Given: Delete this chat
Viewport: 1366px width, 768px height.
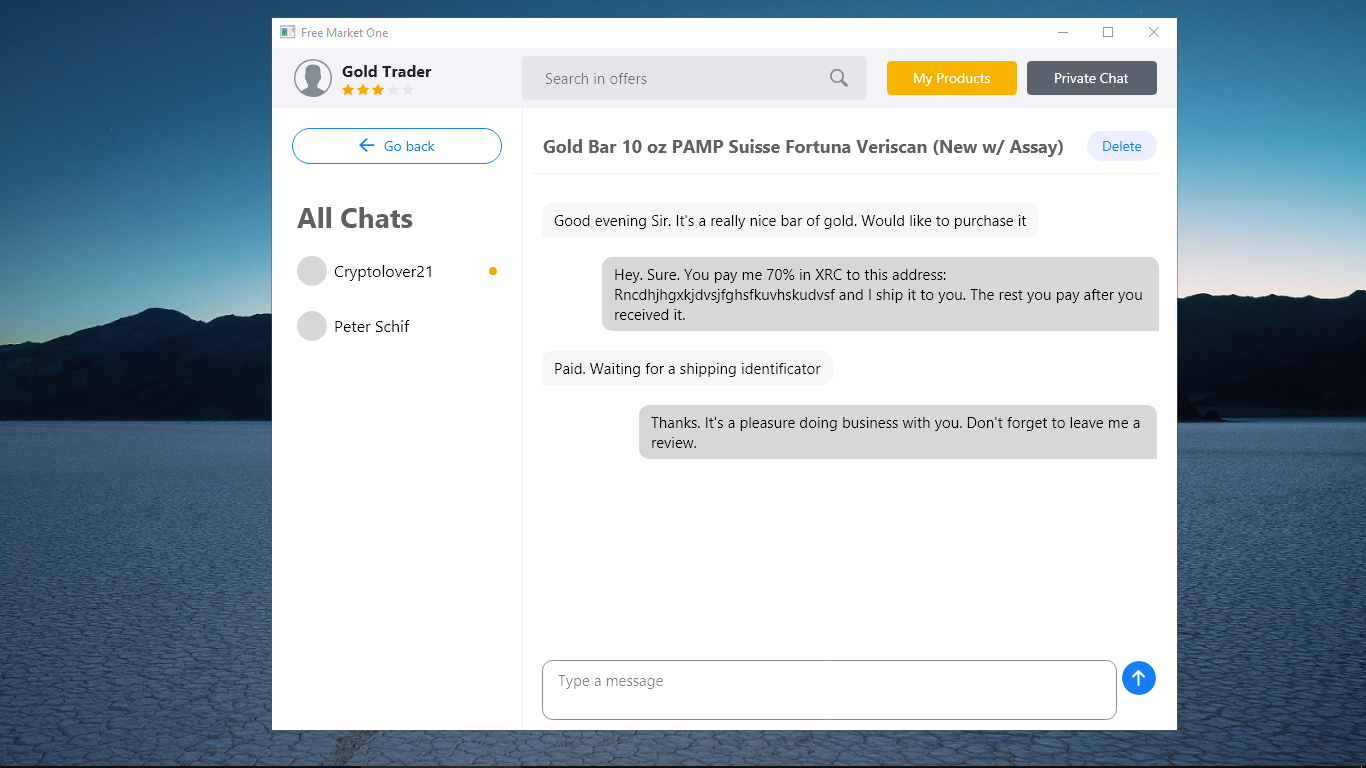Looking at the screenshot, I should pos(1122,146).
